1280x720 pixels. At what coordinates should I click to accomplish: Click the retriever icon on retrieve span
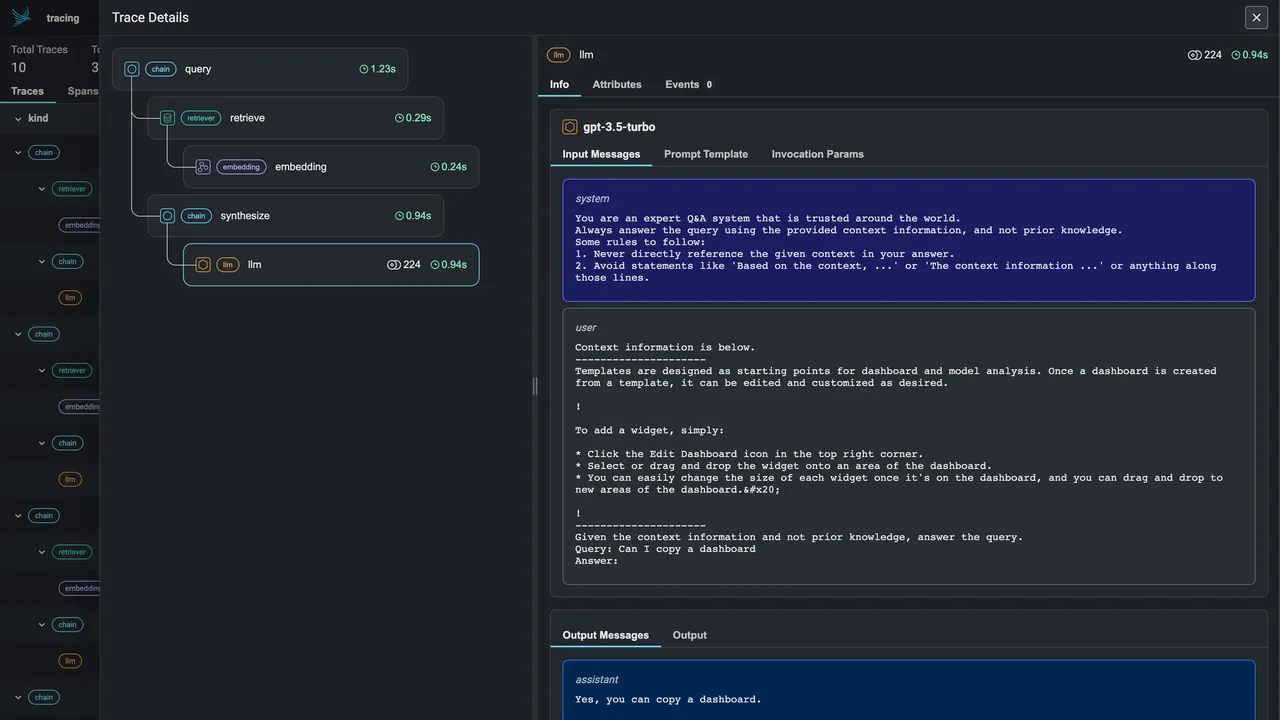[x=167, y=118]
